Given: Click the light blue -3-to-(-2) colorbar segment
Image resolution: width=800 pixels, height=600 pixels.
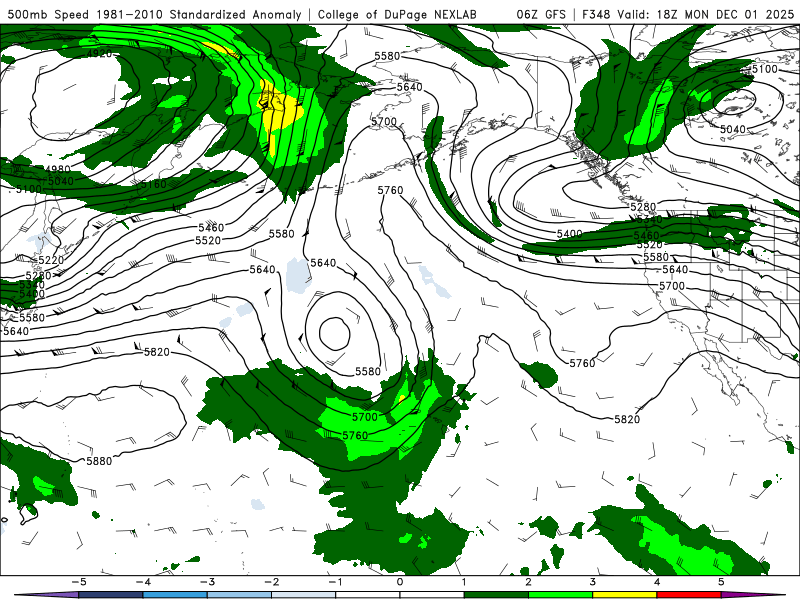Looking at the screenshot, I should (x=239, y=595).
